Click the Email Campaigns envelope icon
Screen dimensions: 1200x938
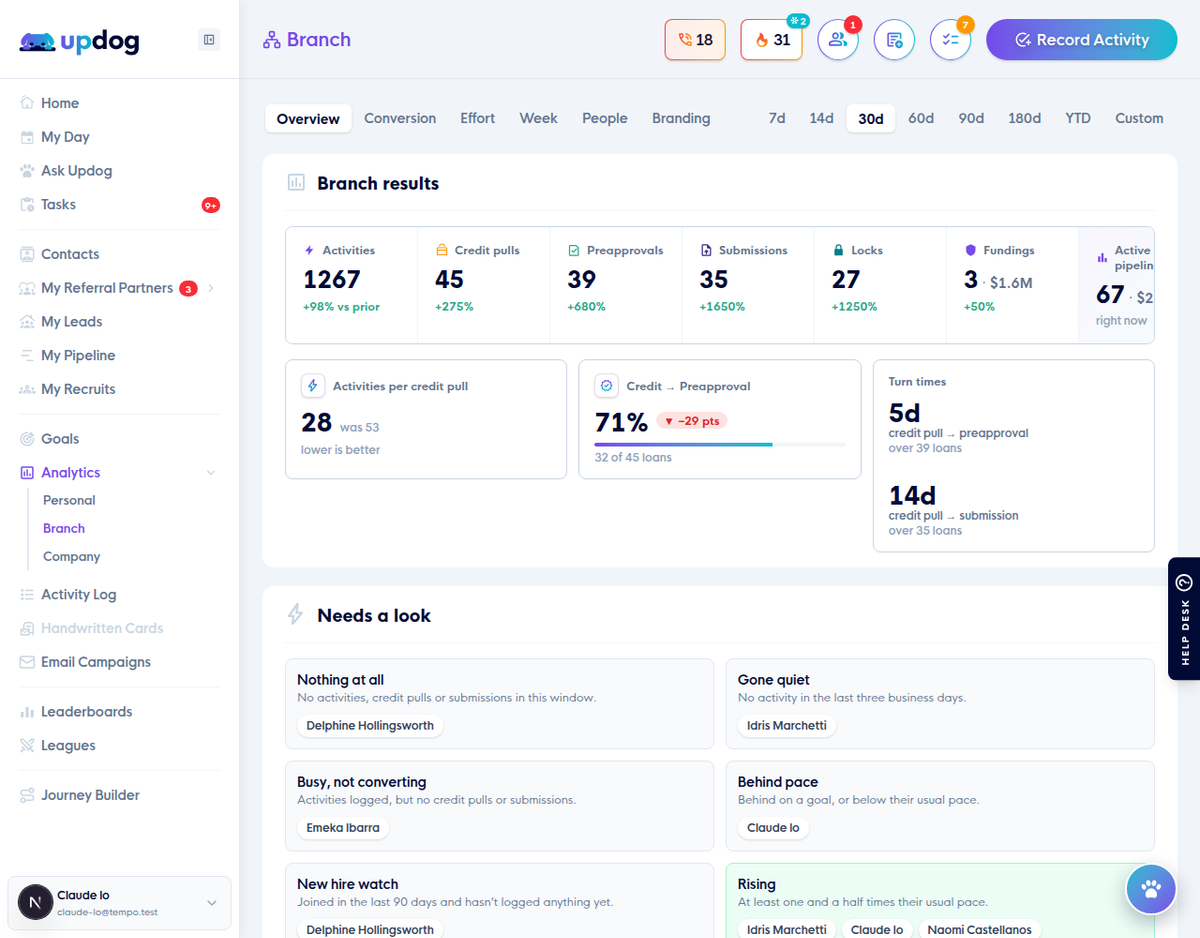pos(27,662)
